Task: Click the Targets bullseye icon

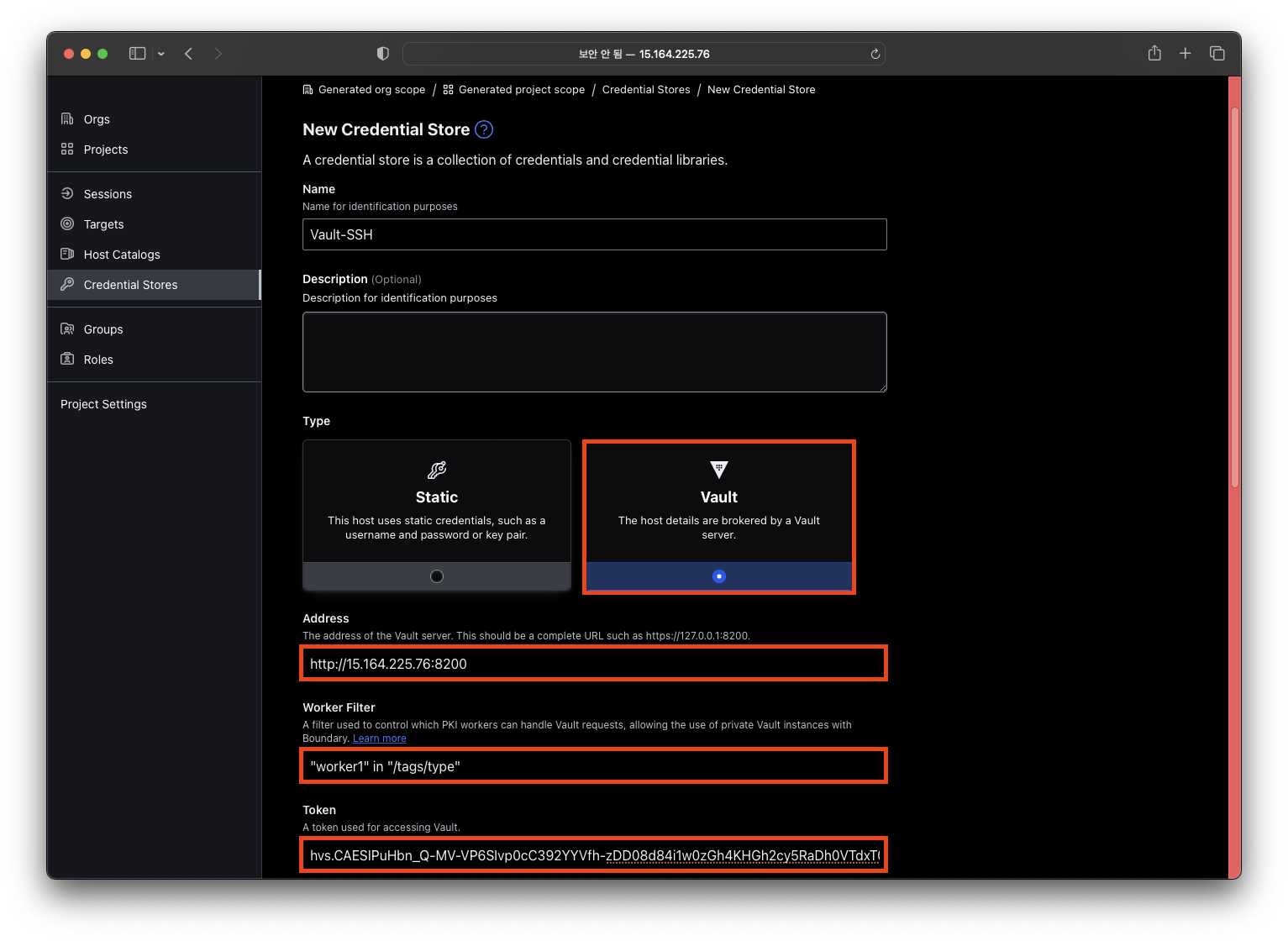Action: (67, 223)
